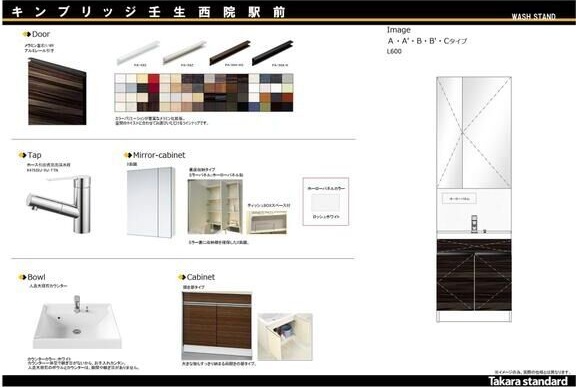Click the counter color description under the bowl
The width and height of the screenshot is (576, 387).
(x=83, y=363)
